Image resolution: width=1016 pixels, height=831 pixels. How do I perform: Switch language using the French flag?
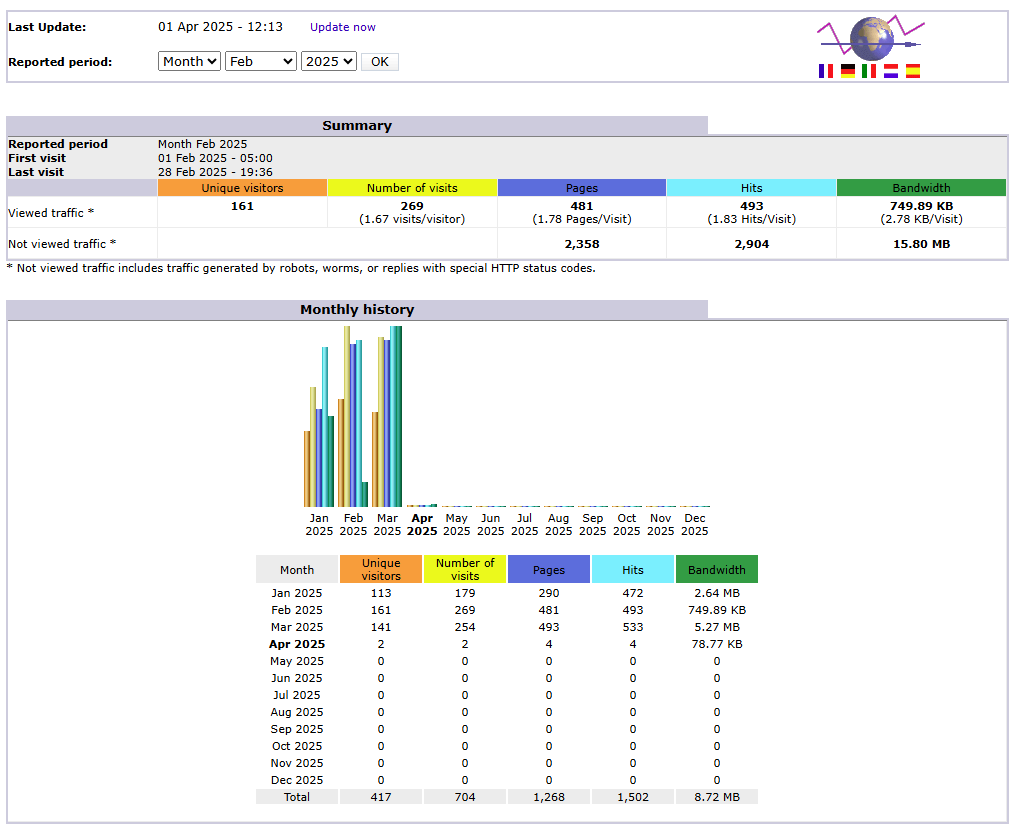click(825, 71)
